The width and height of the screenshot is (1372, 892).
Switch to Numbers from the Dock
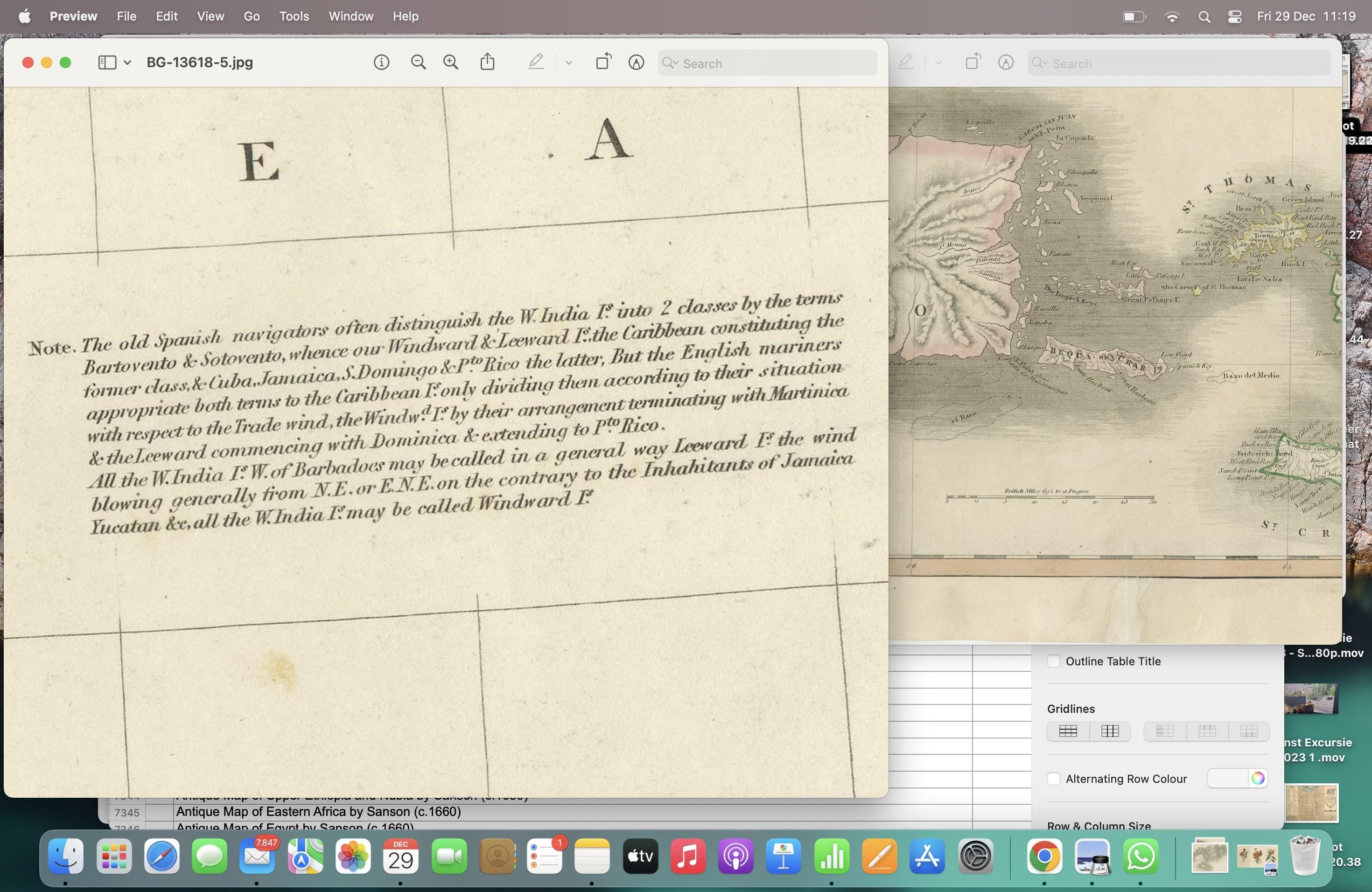[831, 856]
